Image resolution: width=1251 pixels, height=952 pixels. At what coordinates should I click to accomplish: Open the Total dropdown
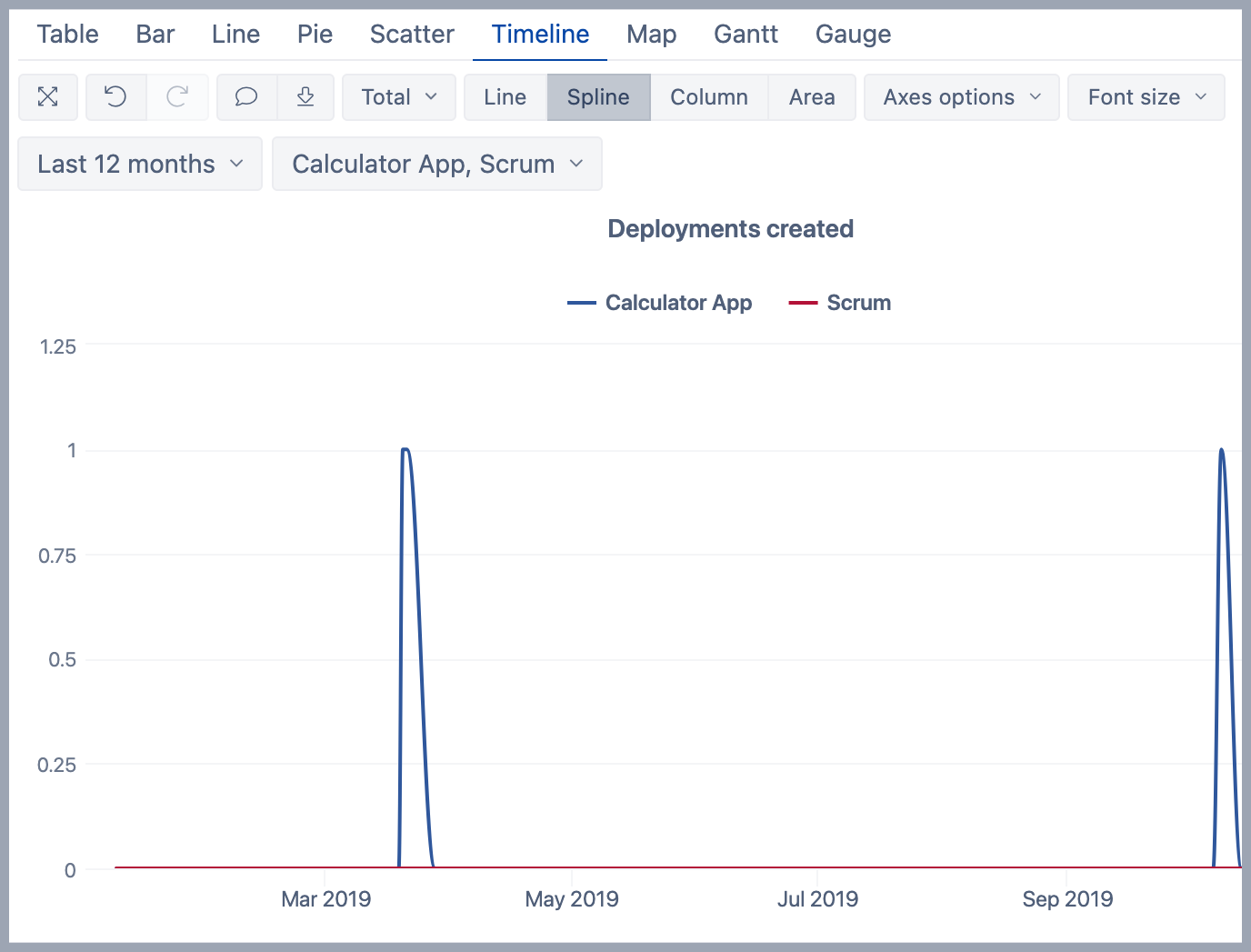[x=399, y=97]
